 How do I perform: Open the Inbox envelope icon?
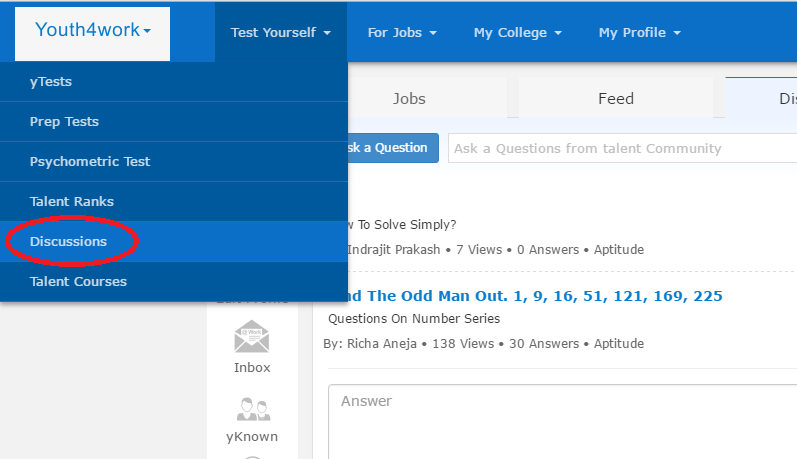pyautogui.click(x=252, y=336)
